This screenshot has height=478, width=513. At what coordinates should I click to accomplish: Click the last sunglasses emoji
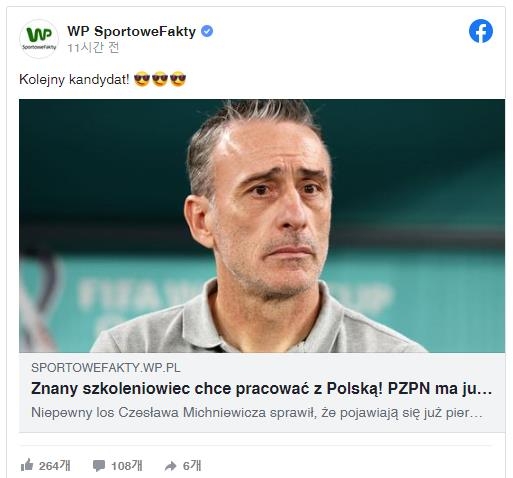pyautogui.click(x=178, y=79)
